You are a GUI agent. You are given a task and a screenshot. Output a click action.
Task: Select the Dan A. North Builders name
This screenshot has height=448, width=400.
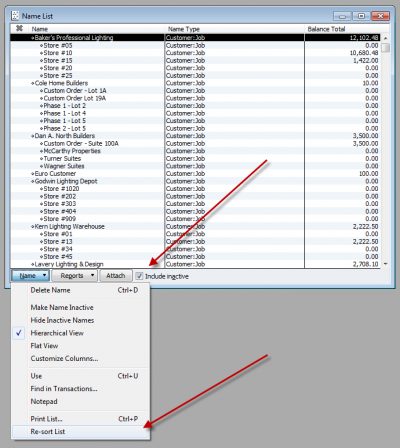(65, 136)
